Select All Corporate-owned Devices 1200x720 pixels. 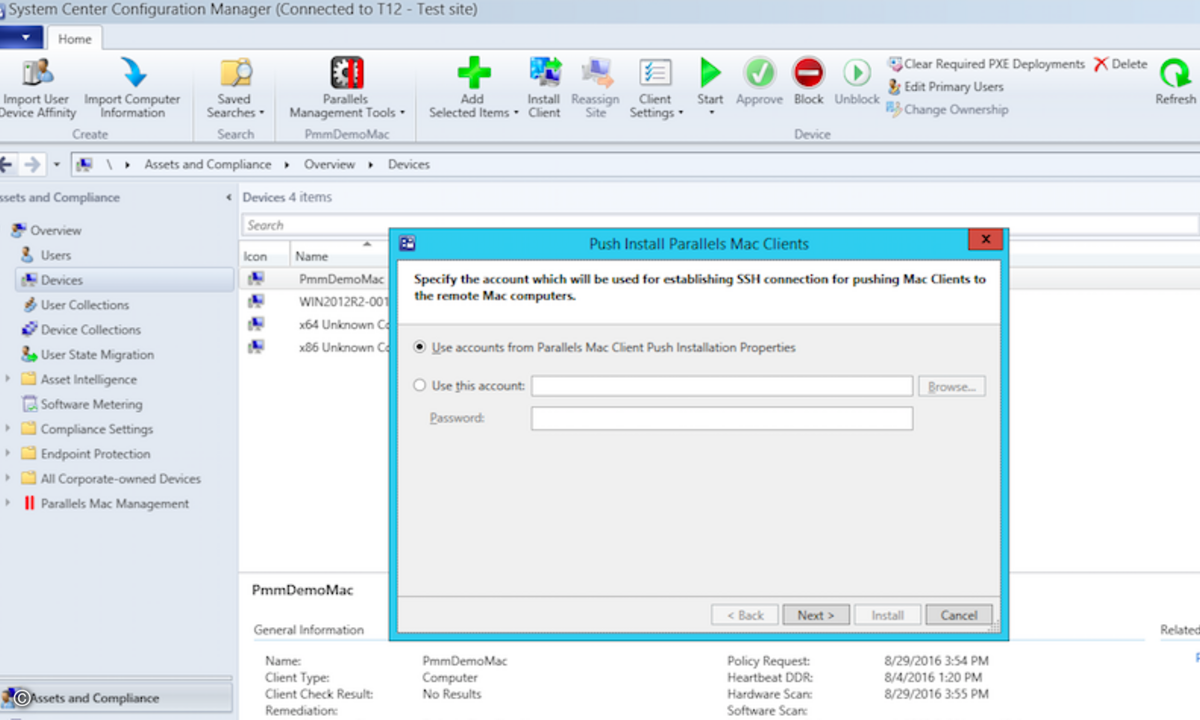coord(121,479)
